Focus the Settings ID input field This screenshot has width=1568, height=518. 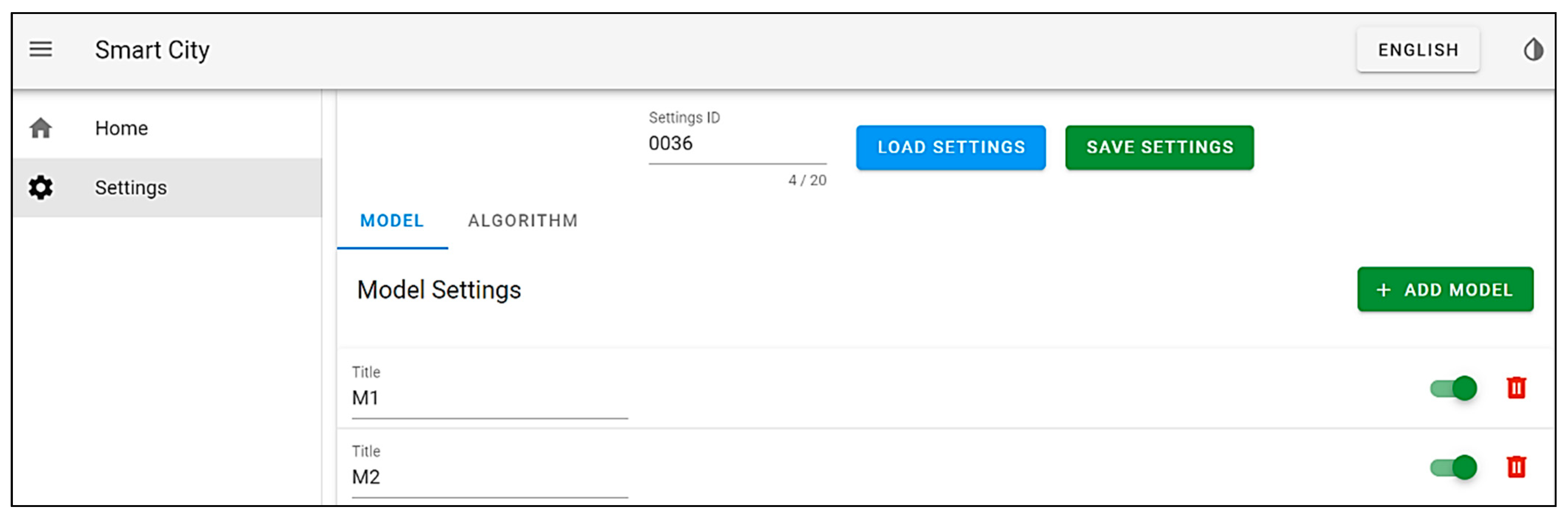(x=737, y=144)
